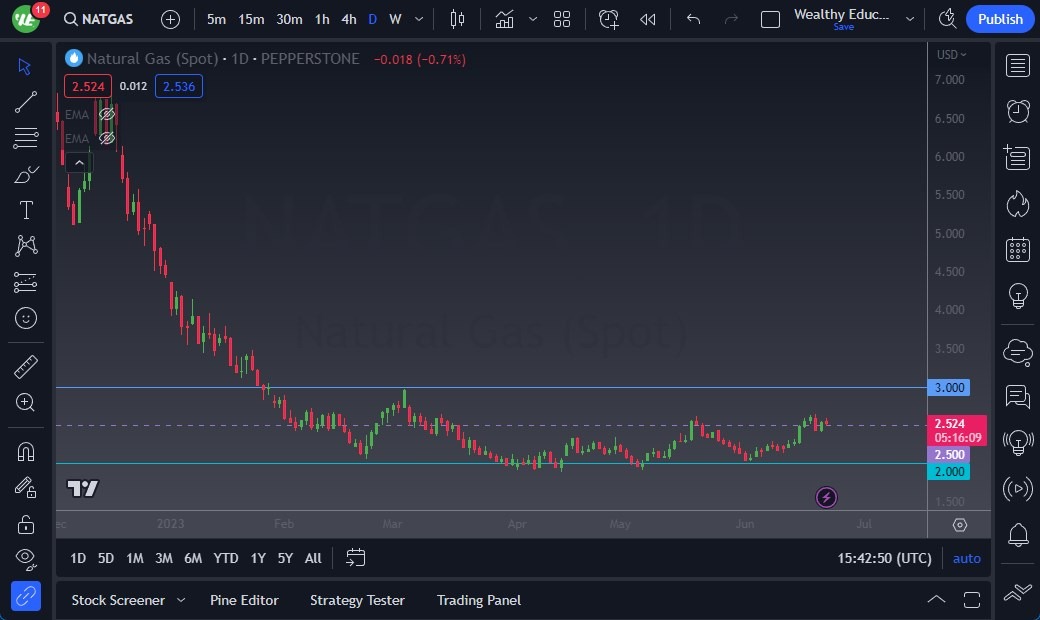Image resolution: width=1040 pixels, height=620 pixels.
Task: Select the arrow cursor tool
Action: 25,66
